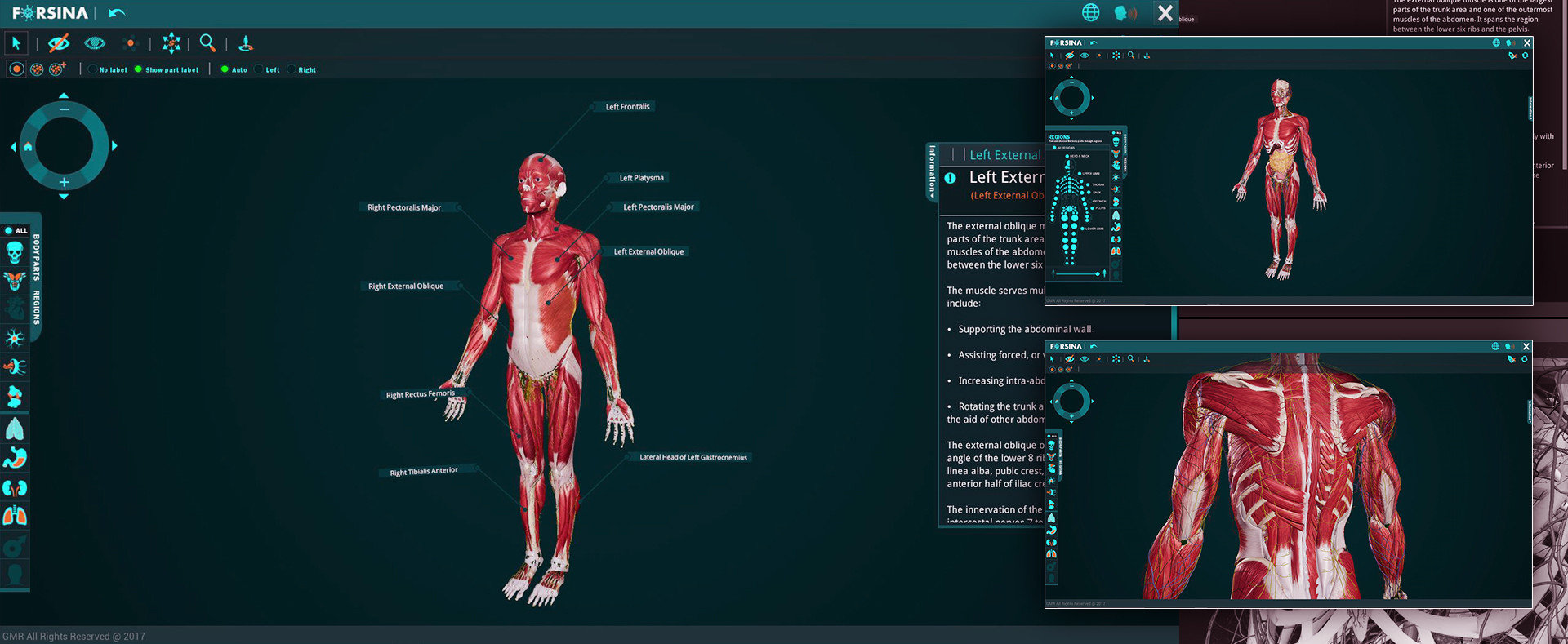
Task: Click the home button on navigation ring
Action: (28, 147)
